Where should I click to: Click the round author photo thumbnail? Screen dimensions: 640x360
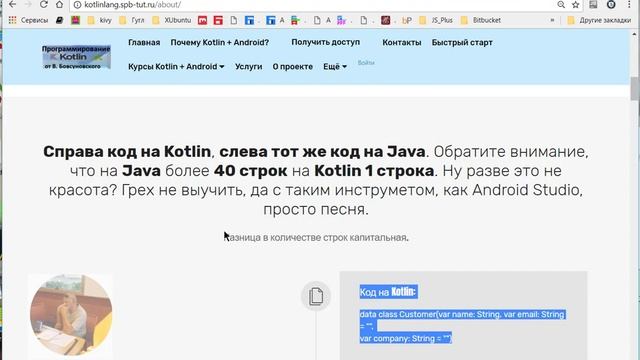(71, 315)
